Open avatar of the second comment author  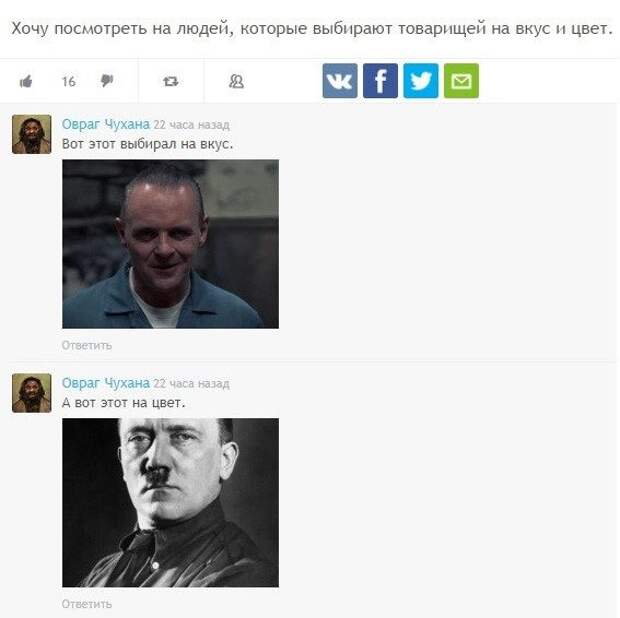click(x=32, y=393)
